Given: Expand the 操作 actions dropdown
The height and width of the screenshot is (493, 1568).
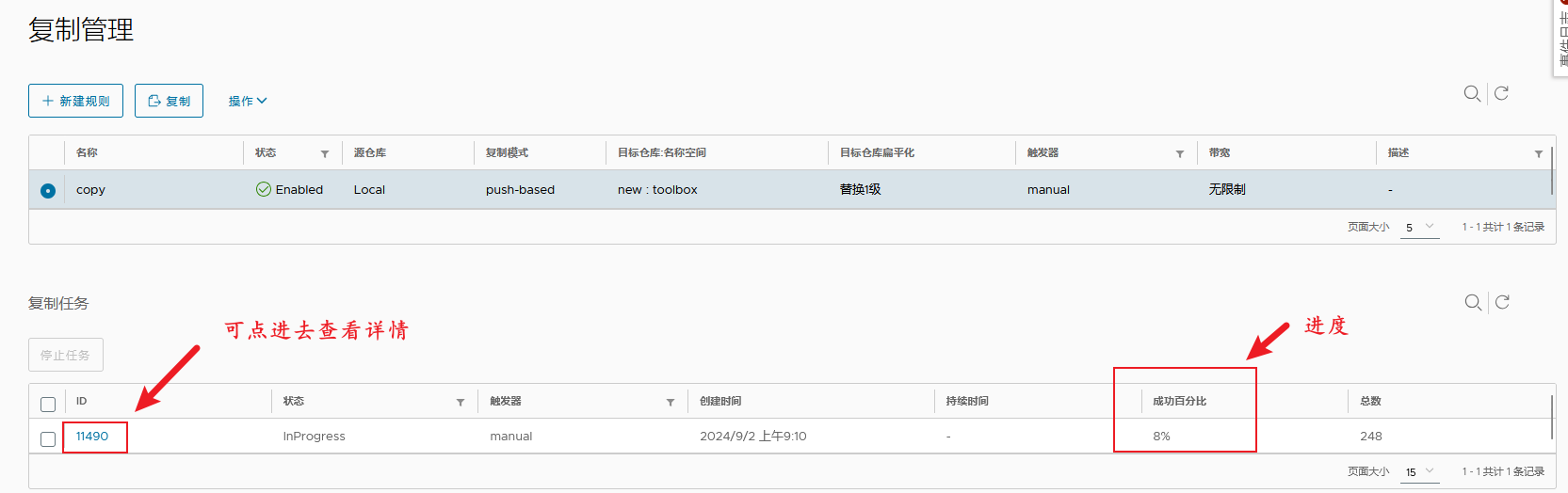Looking at the screenshot, I should (x=248, y=101).
